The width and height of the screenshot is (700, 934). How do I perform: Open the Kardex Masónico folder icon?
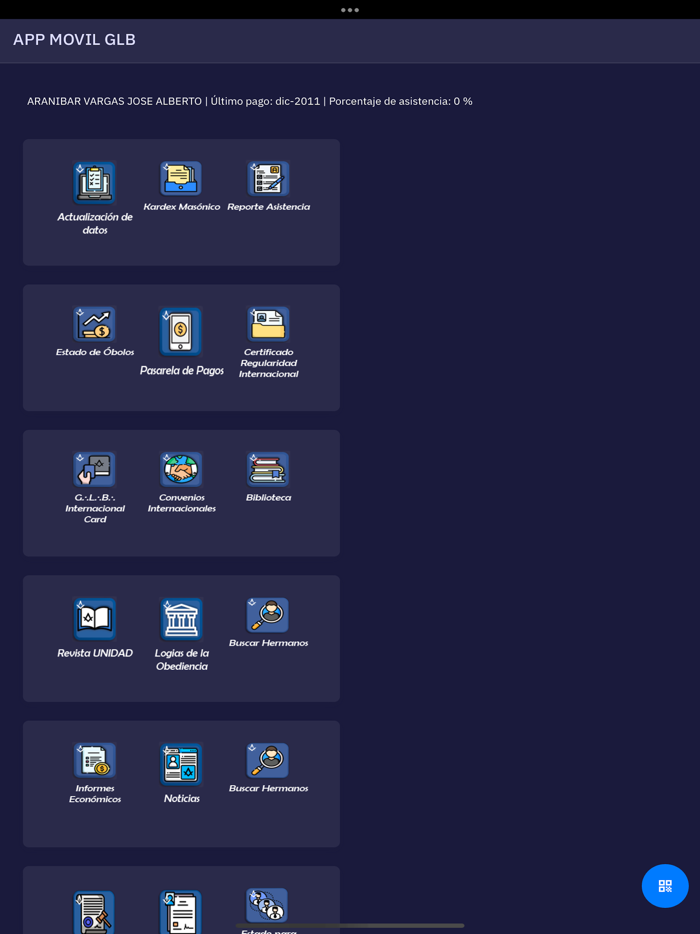[x=181, y=178]
